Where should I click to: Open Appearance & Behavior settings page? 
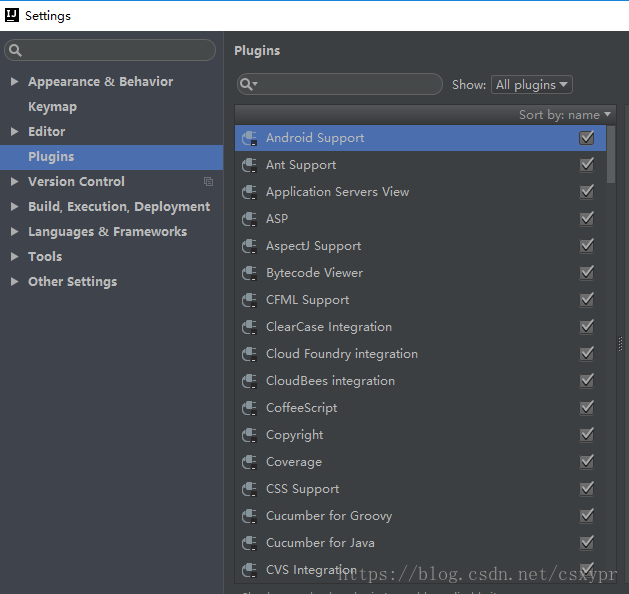click(x=101, y=82)
